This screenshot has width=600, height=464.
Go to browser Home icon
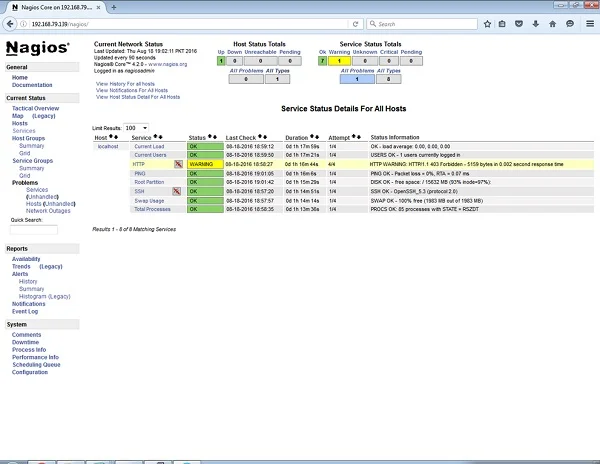pos(552,24)
